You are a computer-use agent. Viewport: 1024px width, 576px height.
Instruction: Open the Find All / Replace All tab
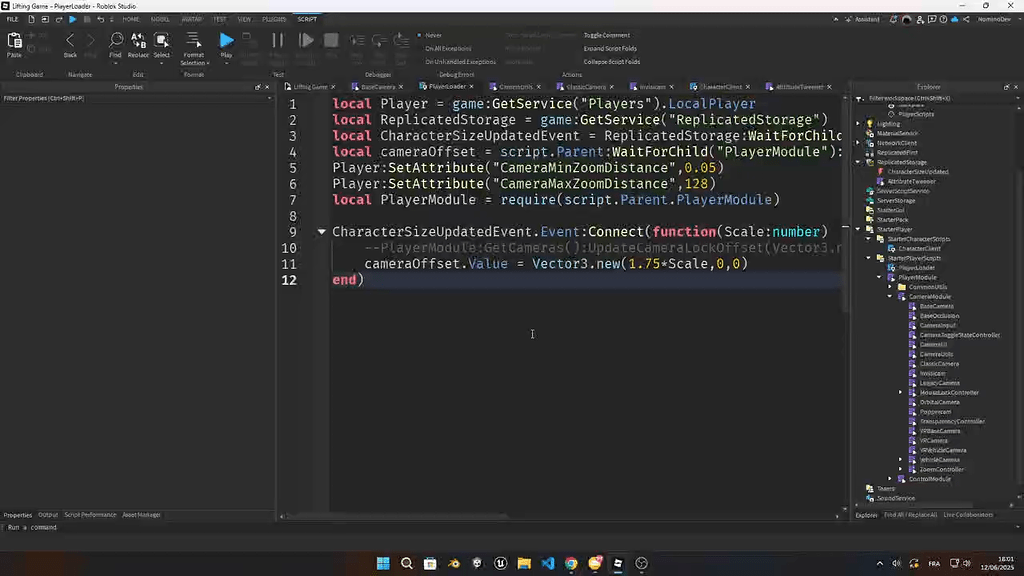[x=910, y=515]
